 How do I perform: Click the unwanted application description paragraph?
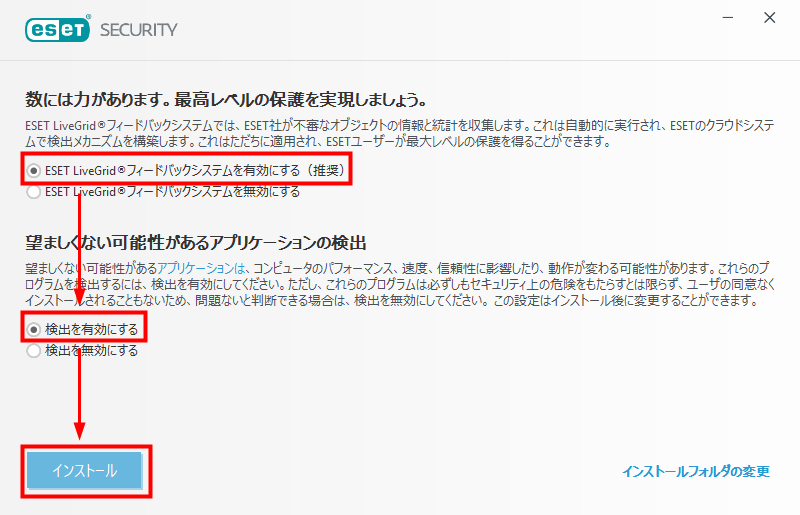(x=400, y=284)
